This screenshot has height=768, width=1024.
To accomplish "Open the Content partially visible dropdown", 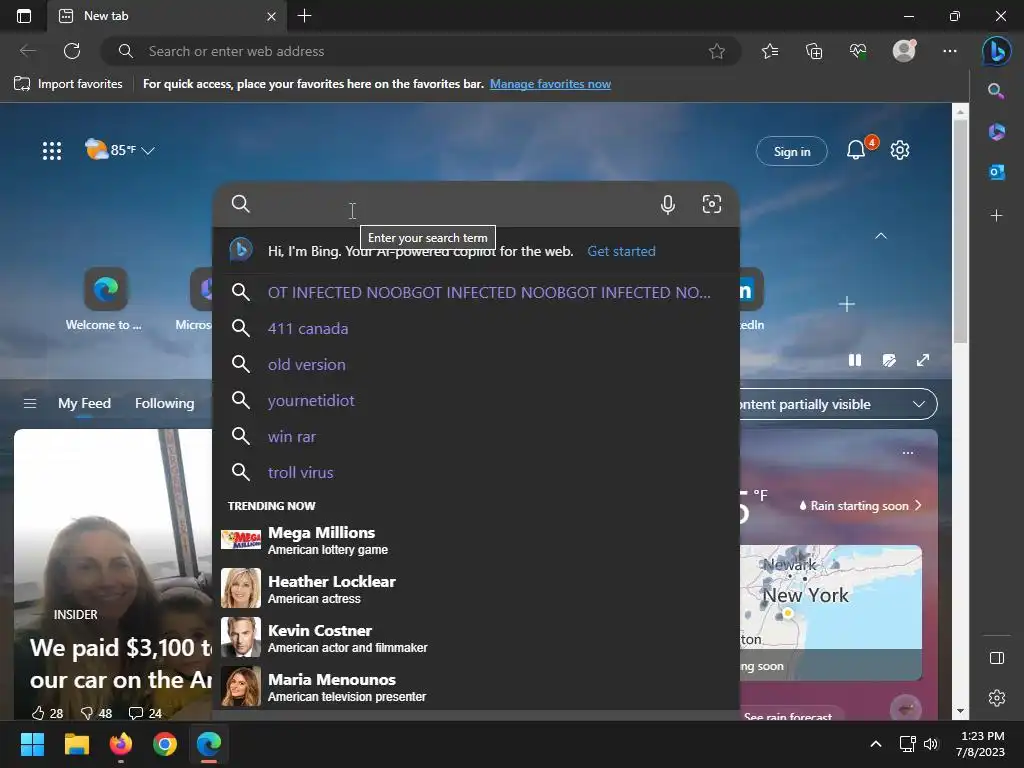I will click(839, 404).
